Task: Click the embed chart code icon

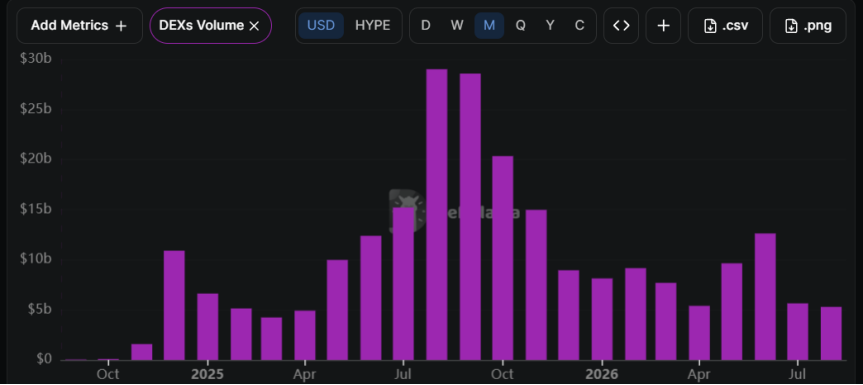Action: pyautogui.click(x=621, y=25)
